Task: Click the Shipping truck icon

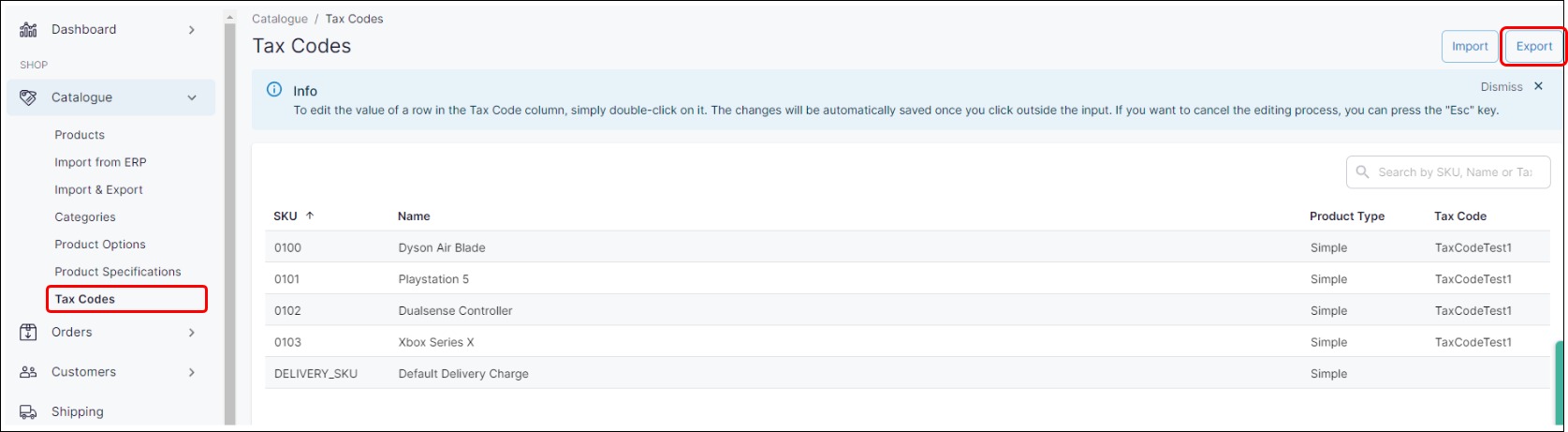Action: coord(28,412)
